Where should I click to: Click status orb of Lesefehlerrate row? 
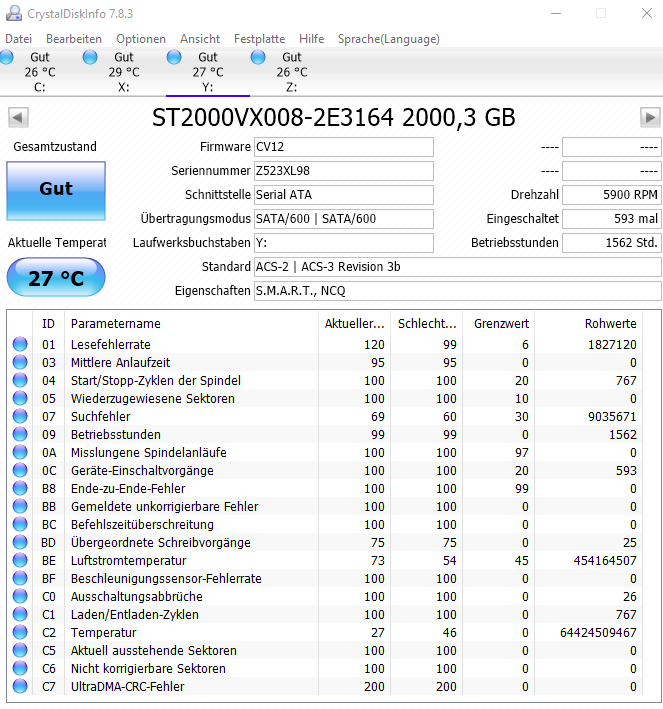(x=20, y=345)
